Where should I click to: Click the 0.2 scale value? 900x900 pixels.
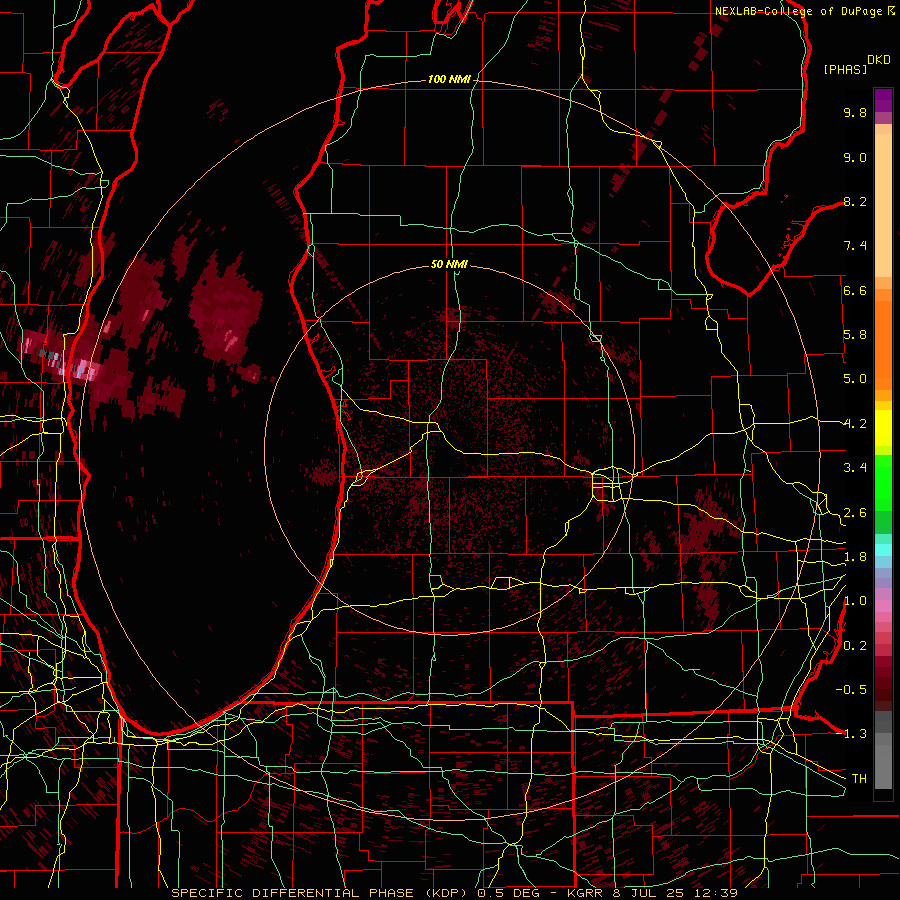855,646
